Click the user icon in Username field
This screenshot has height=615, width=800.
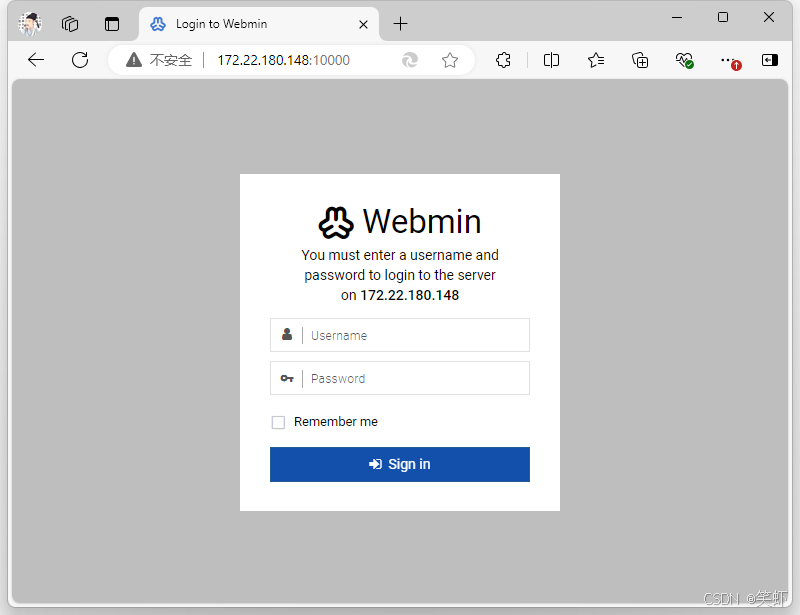pos(287,334)
